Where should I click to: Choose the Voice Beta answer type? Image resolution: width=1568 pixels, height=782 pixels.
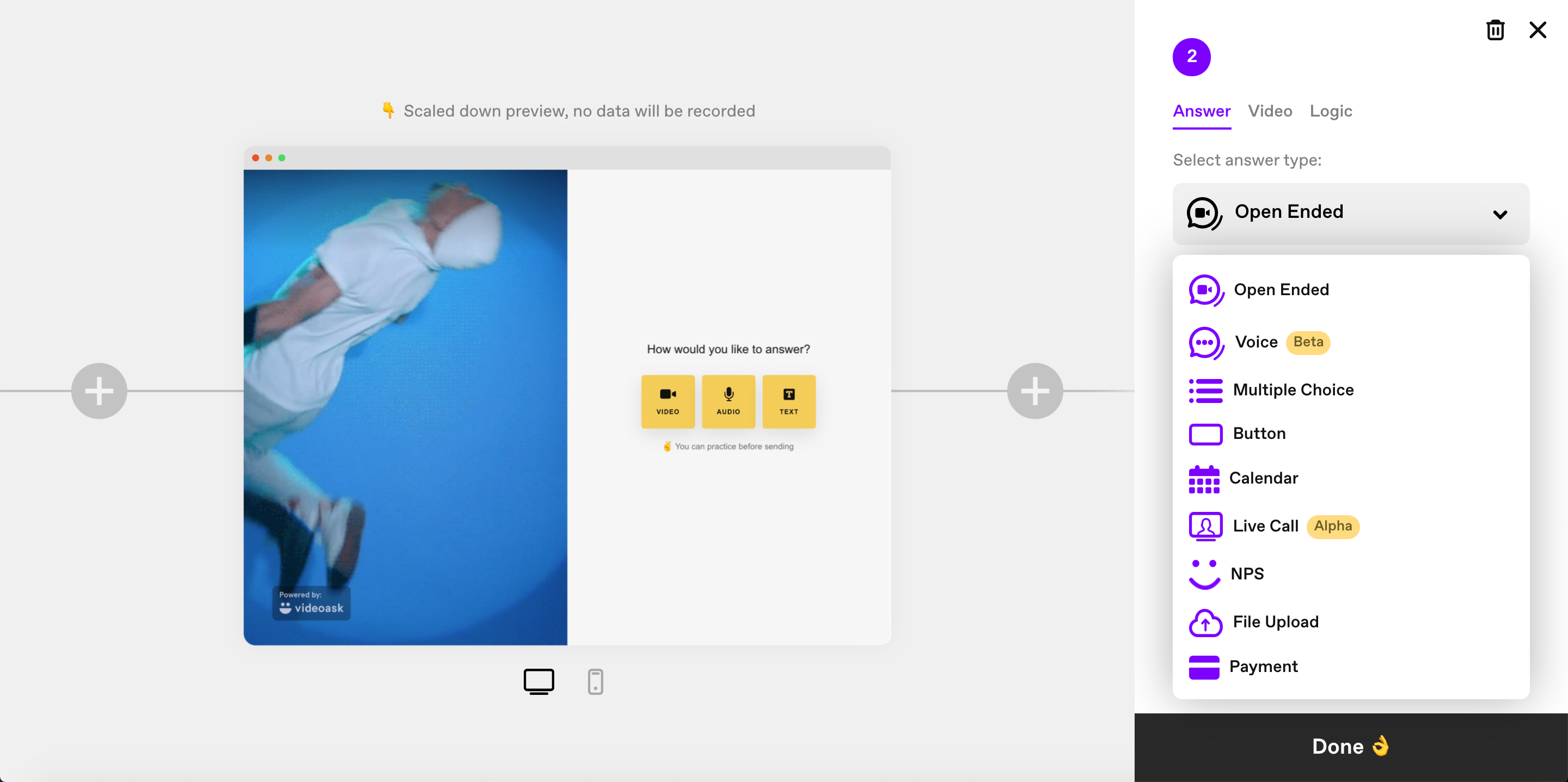(1351, 343)
